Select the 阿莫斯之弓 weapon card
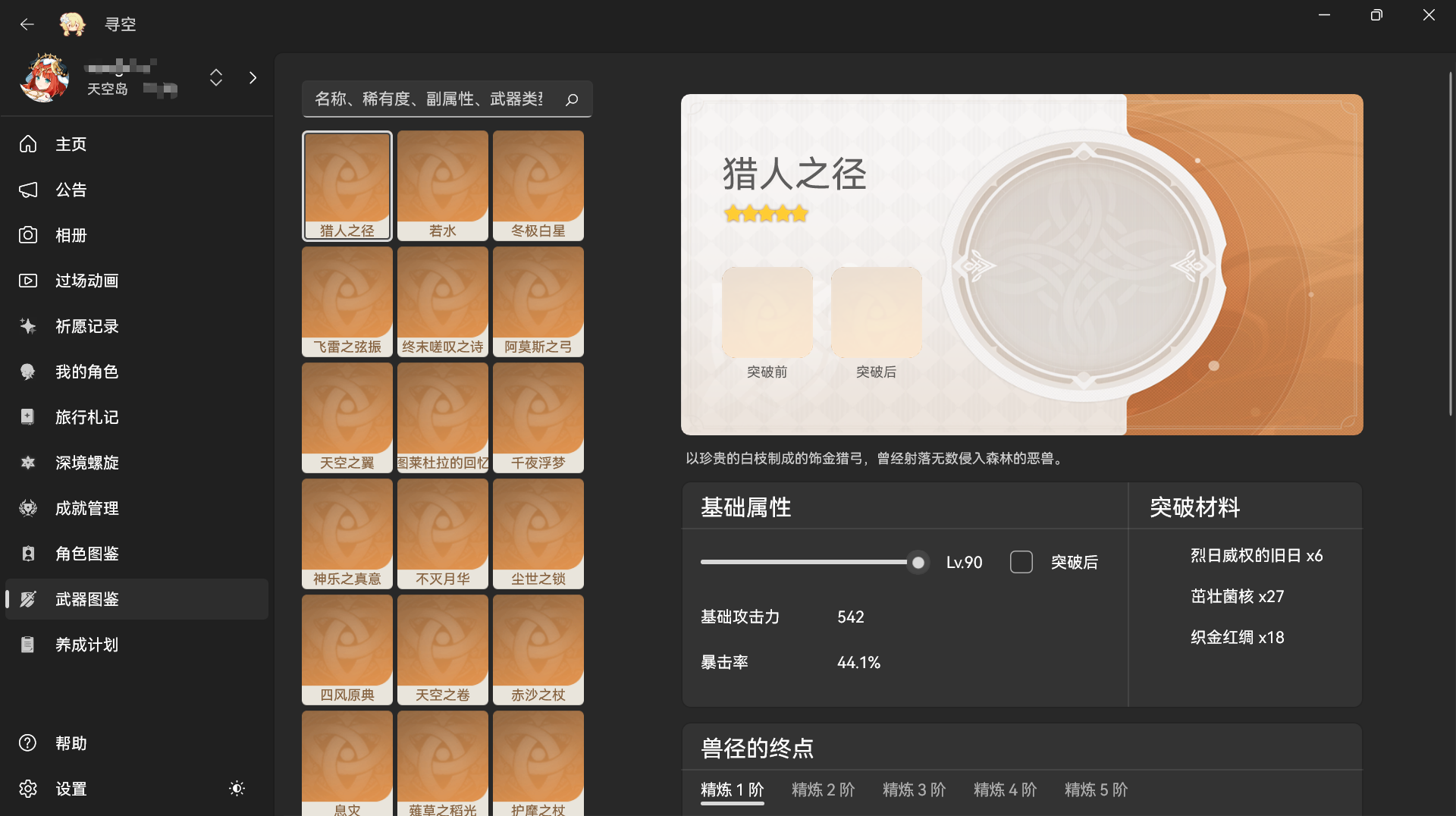The height and width of the screenshot is (816, 1456). click(538, 302)
